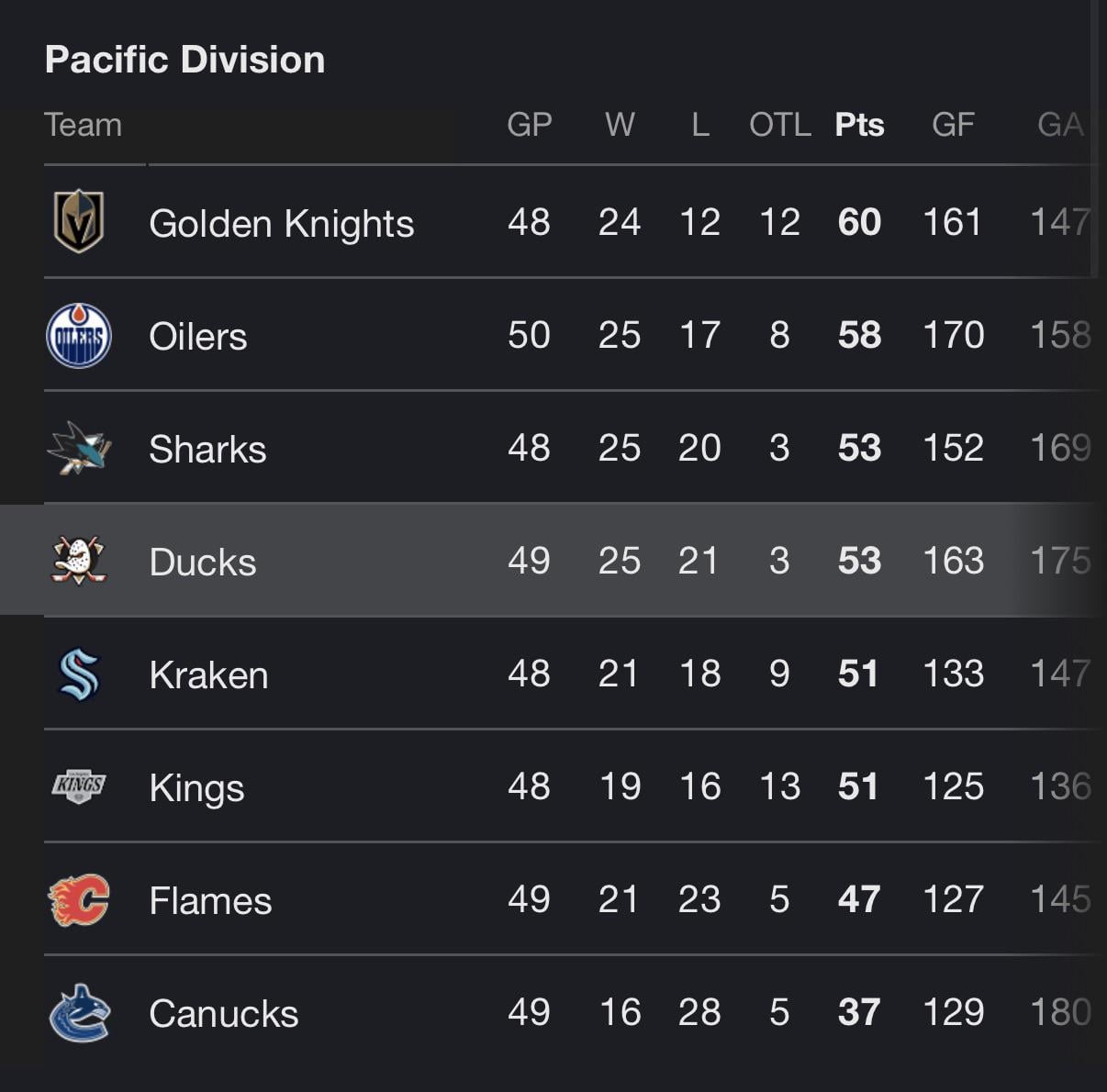Open the Oilers team name link
Screen dimensions: 1107x1092
198,337
